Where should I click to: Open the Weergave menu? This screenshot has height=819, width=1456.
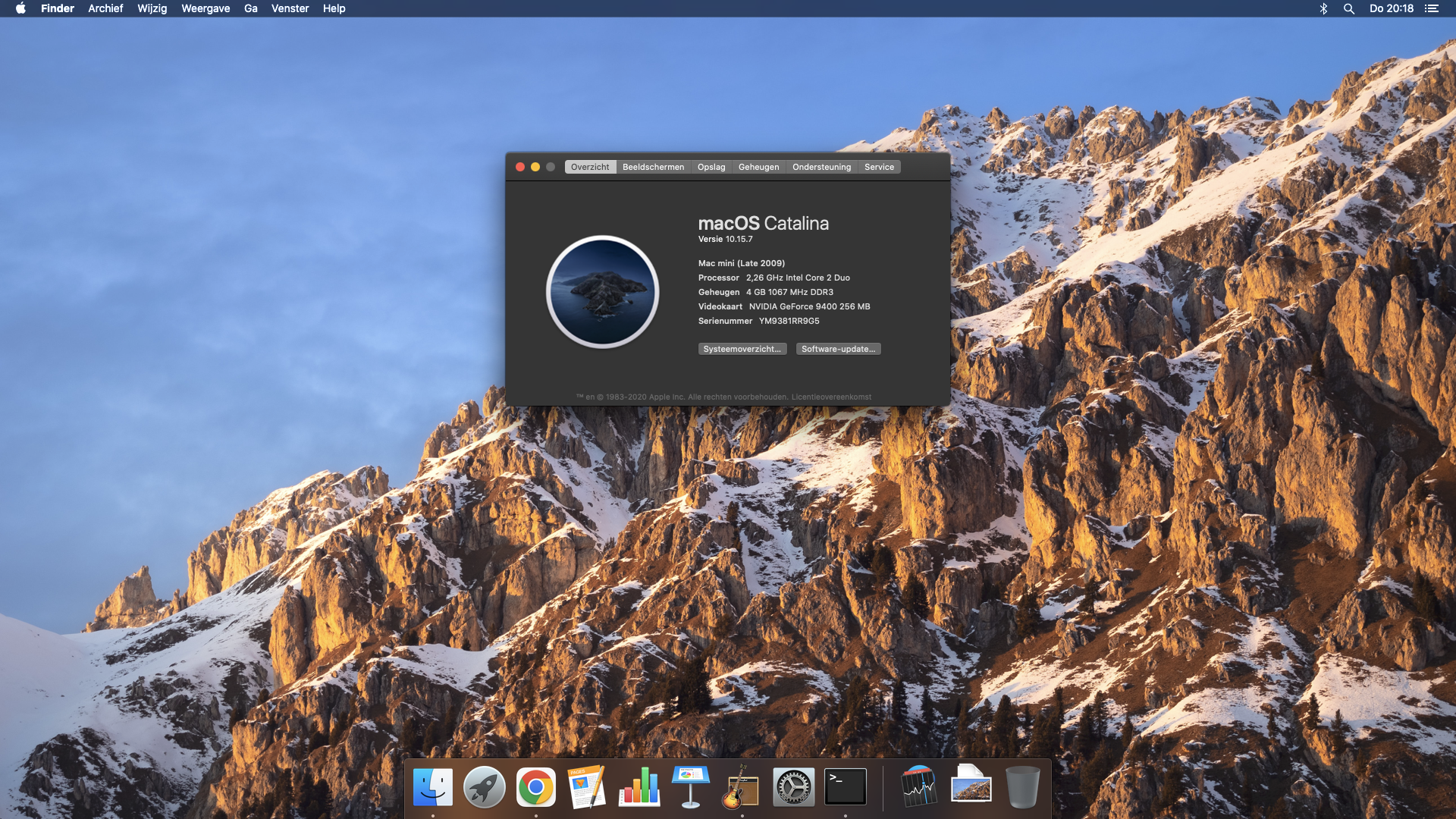pos(206,8)
